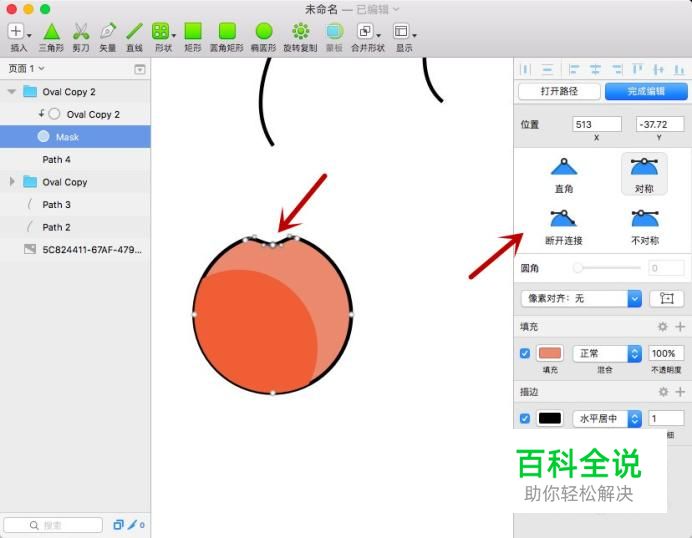Image resolution: width=692 pixels, height=538 pixels.
Task: Click the align horizontal centers icon
Action: 595,69
